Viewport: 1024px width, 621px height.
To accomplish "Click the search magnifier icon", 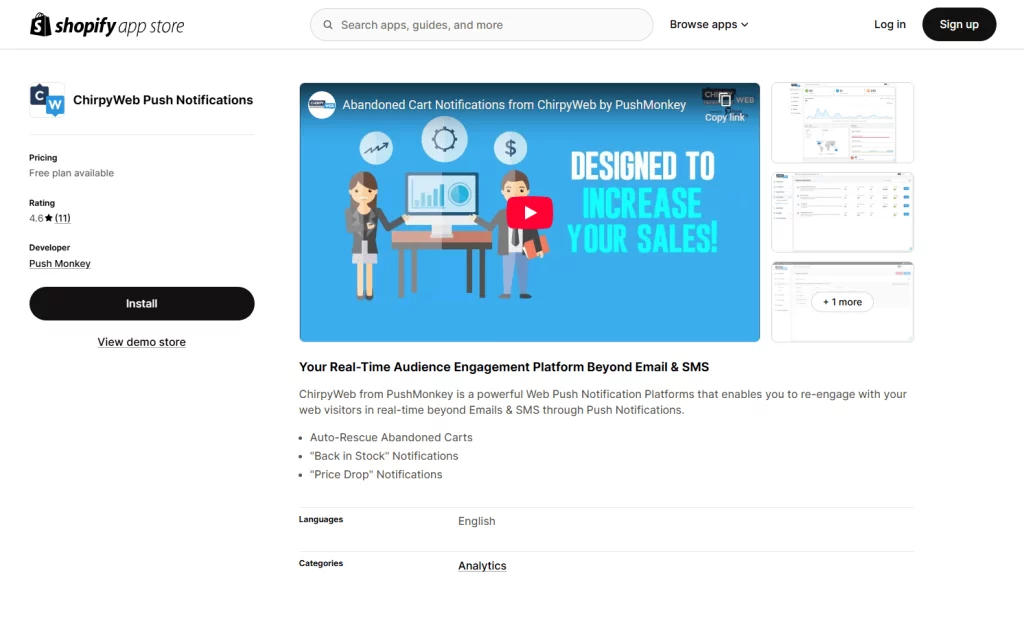I will coord(328,25).
